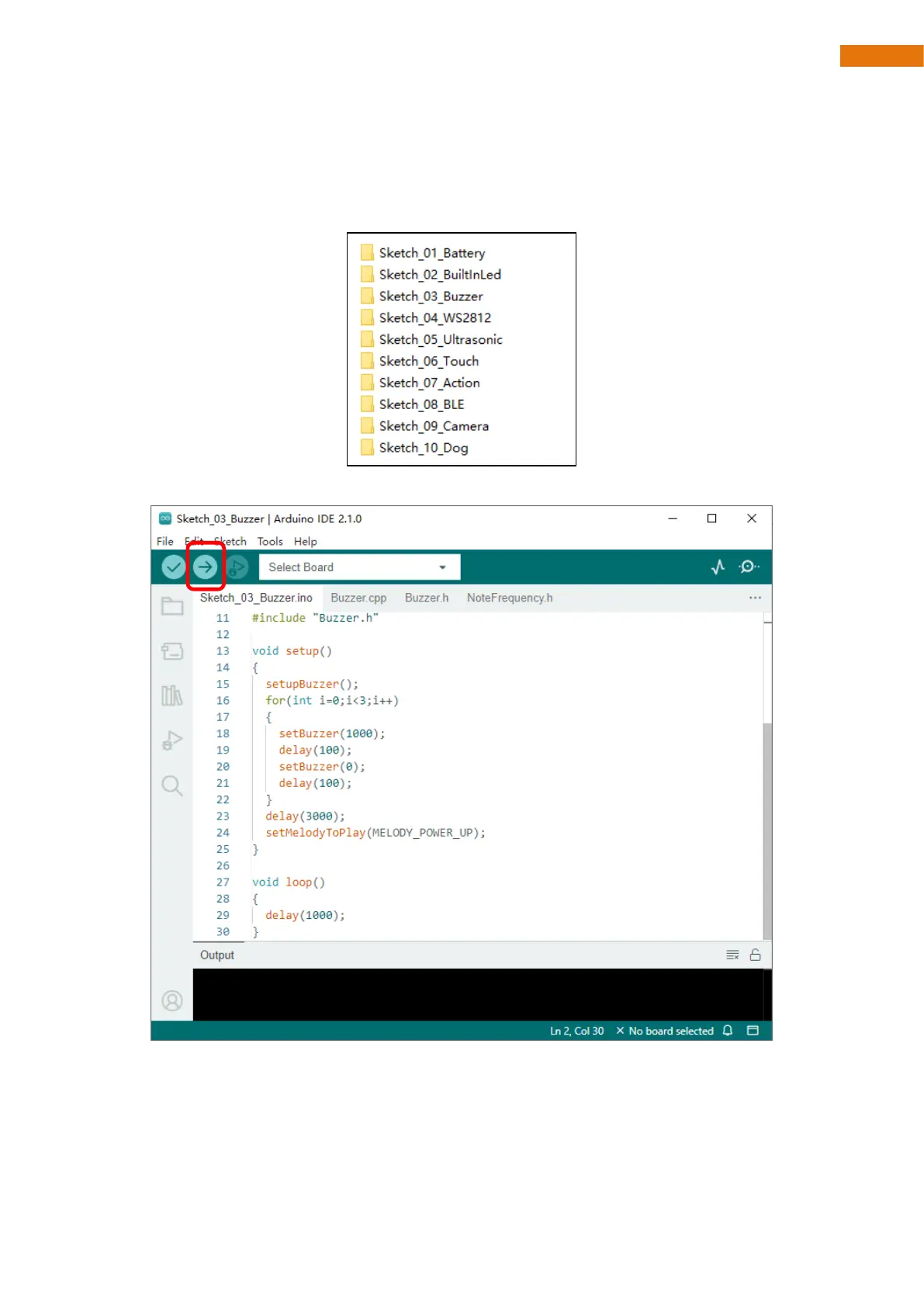The width and height of the screenshot is (924, 1307).
Task: Click the delay(3000); code line
Action: coord(305,816)
